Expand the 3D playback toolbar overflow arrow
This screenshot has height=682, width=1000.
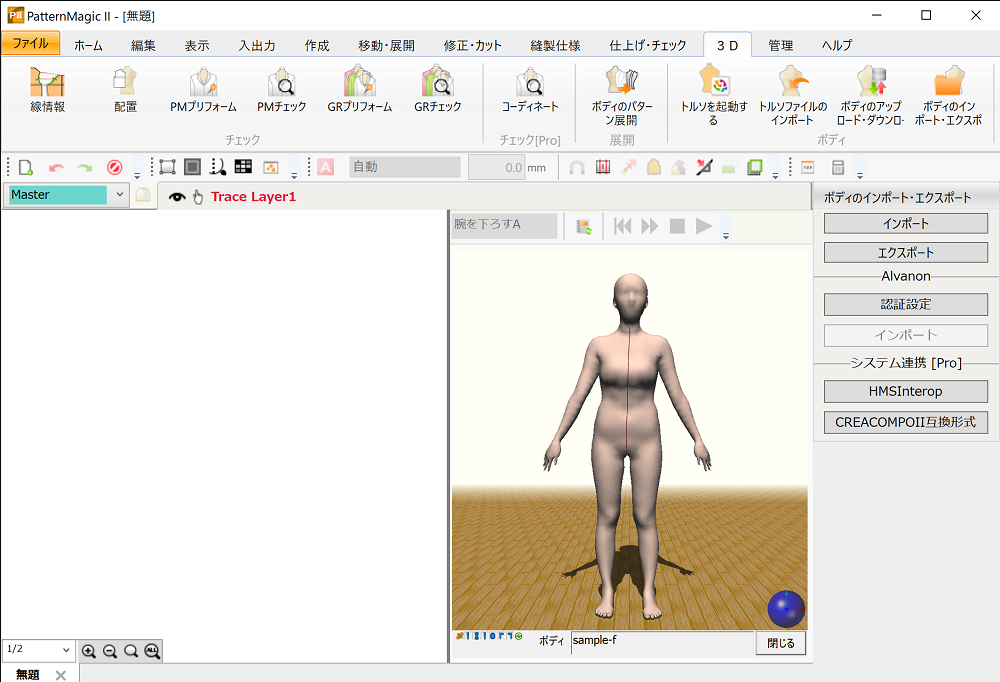[726, 235]
